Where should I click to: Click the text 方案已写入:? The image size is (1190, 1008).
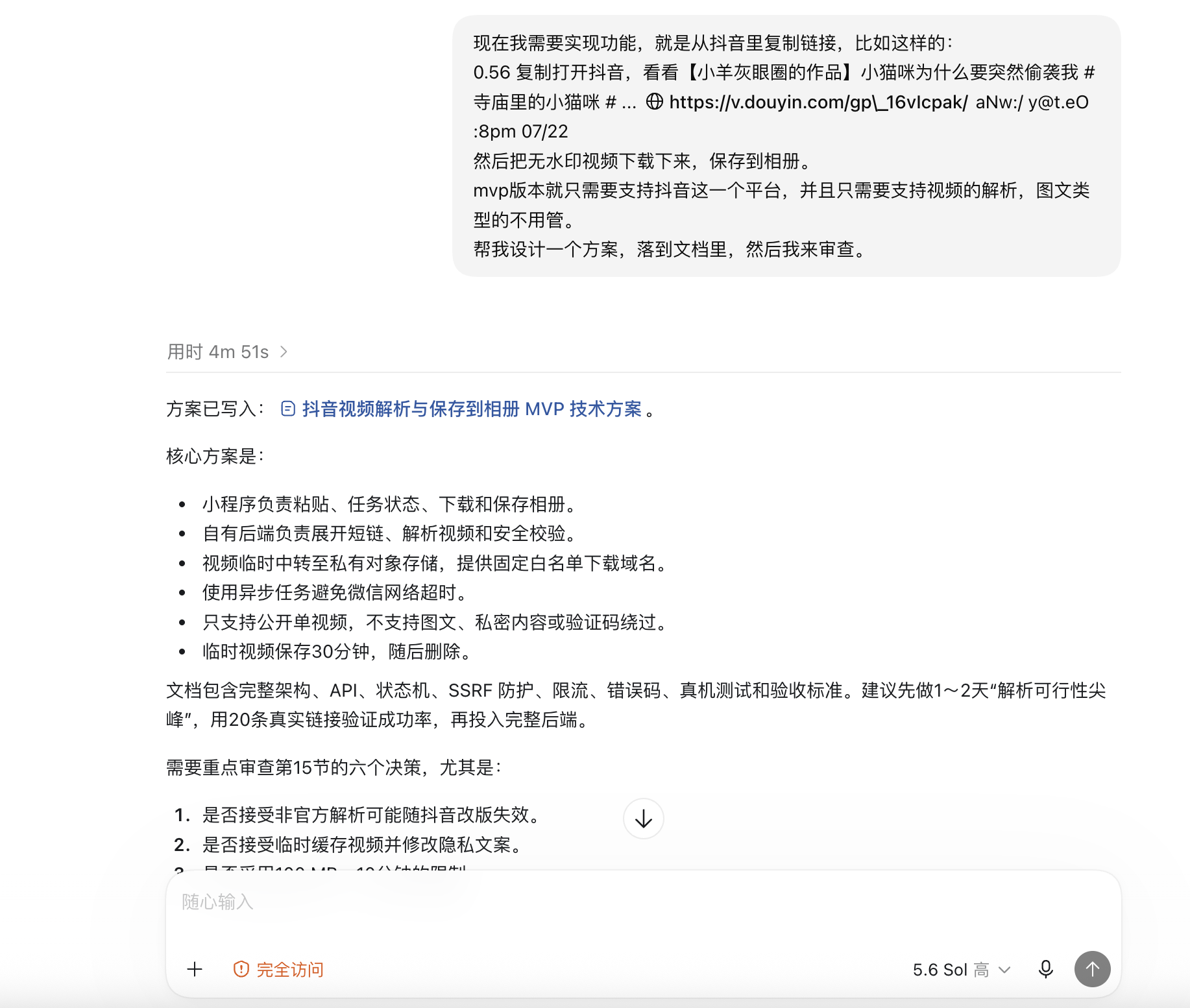pos(215,409)
